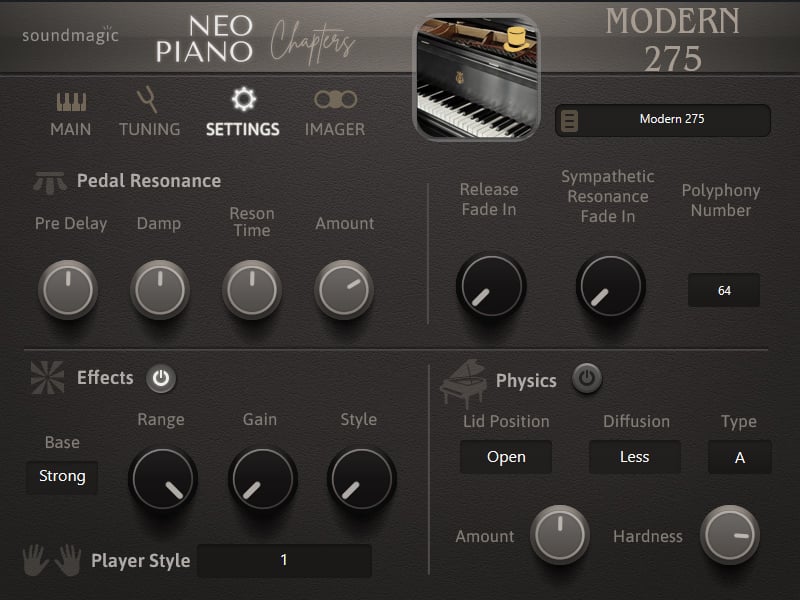The height and width of the screenshot is (600, 800).
Task: Click the tuning fork icon
Action: coord(148,100)
